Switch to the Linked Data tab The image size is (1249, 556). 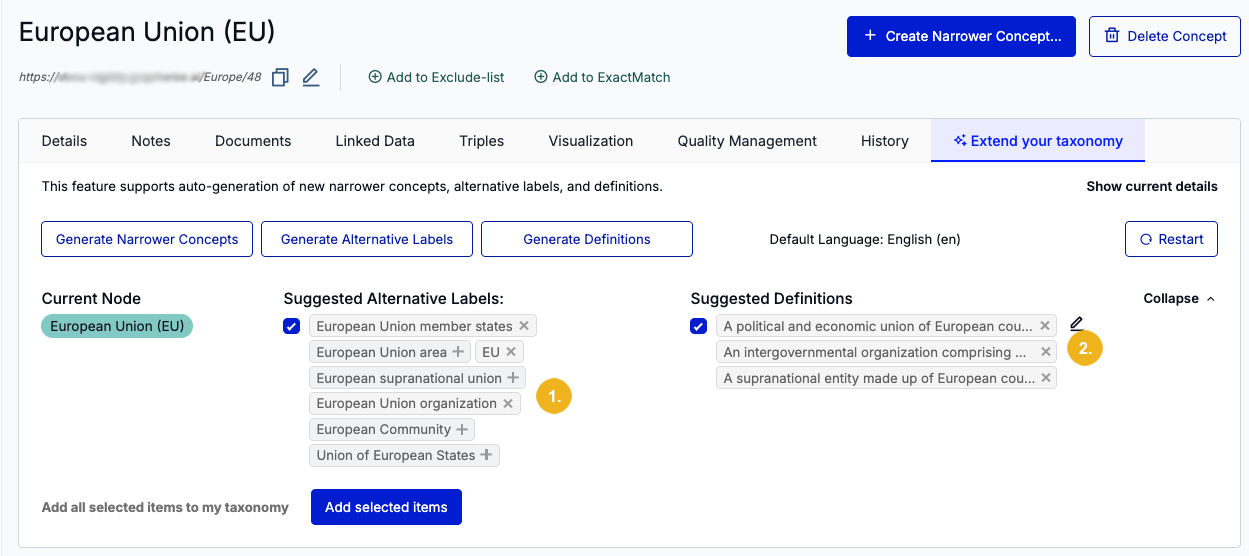click(x=375, y=141)
